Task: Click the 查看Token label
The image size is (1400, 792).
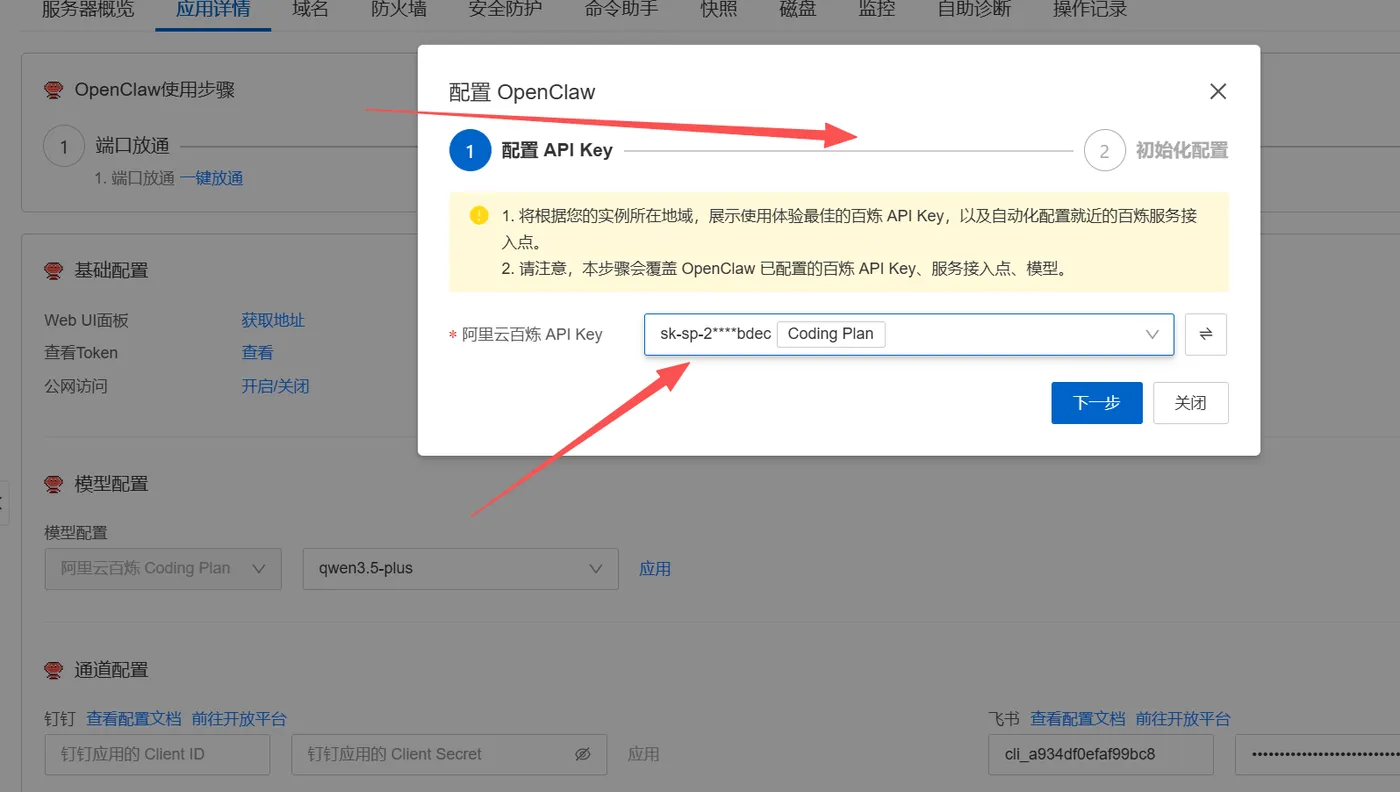Action: click(81, 353)
